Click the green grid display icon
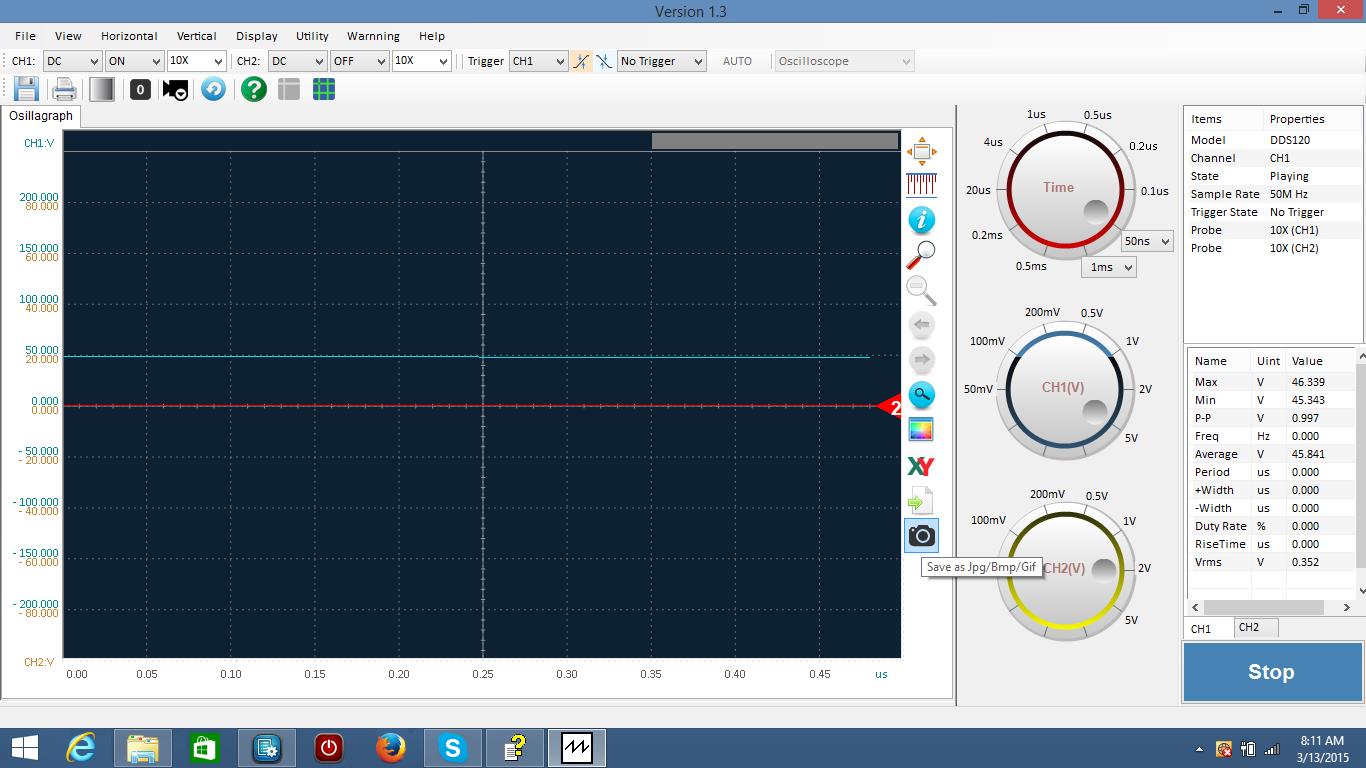The width and height of the screenshot is (1366, 768). pyautogui.click(x=323, y=89)
